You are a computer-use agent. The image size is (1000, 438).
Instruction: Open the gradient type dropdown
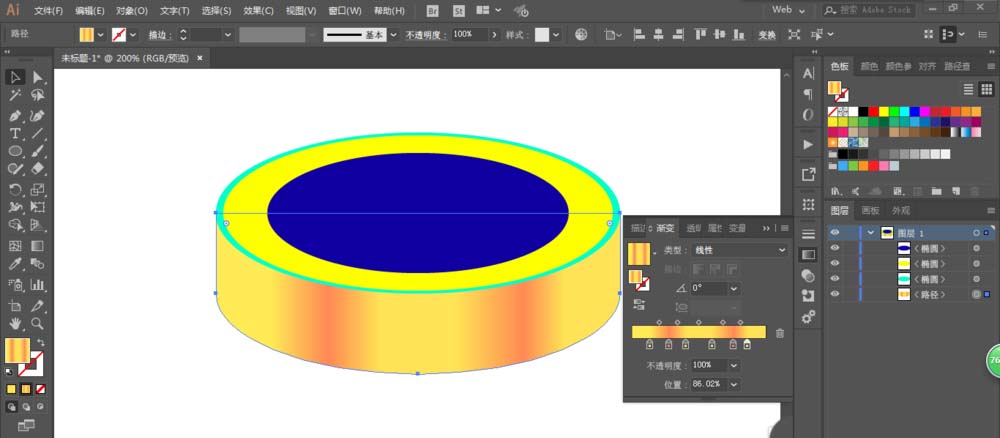click(738, 250)
